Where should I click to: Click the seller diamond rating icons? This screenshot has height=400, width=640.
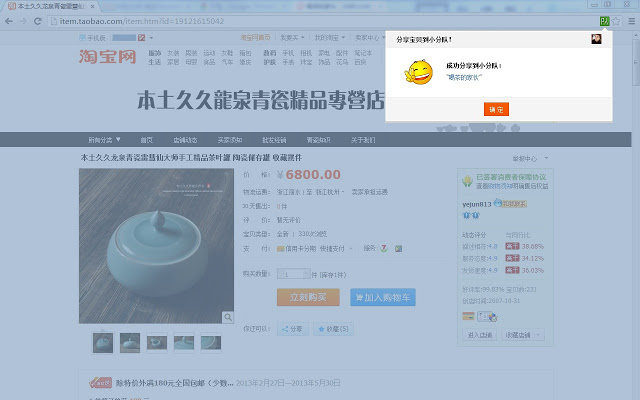tap(471, 215)
